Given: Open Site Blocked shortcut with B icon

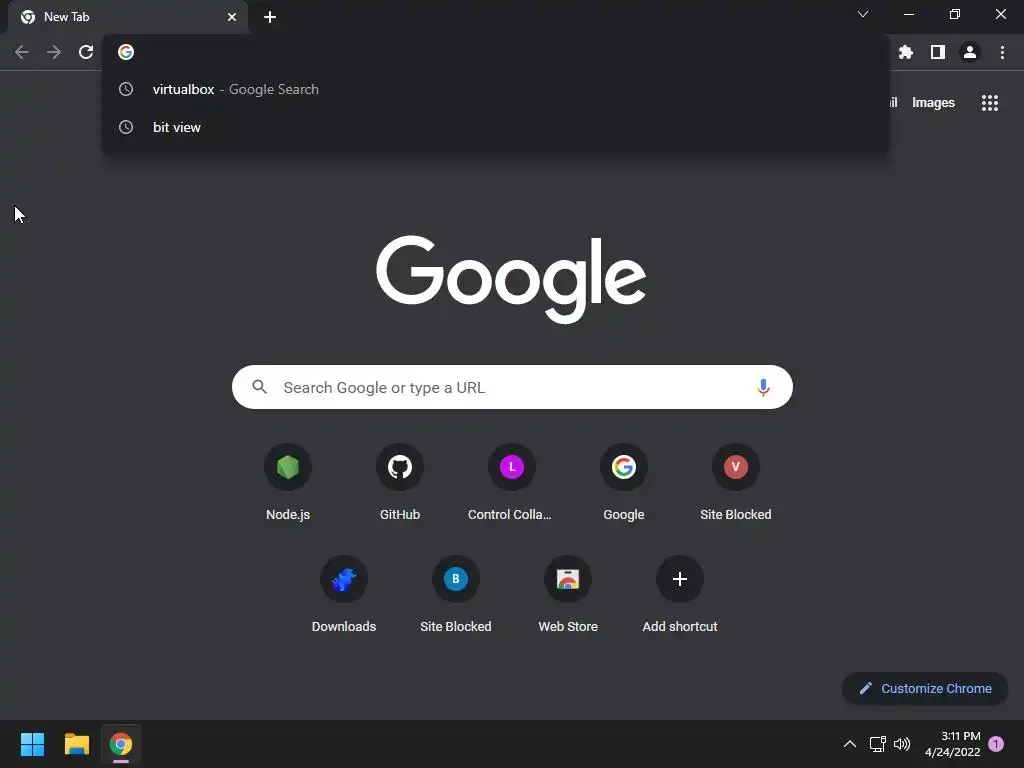Looking at the screenshot, I should click(x=456, y=594).
